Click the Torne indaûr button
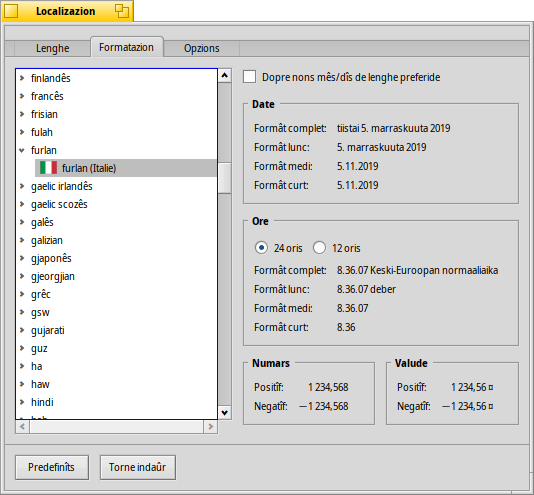The height and width of the screenshot is (495, 534). coord(138,467)
